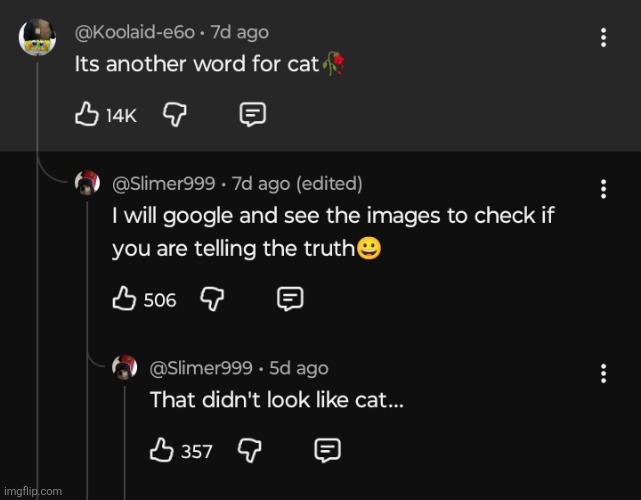Open options menu for 5d ago reply
Viewport: 641px width, 500px height.
tap(603, 373)
